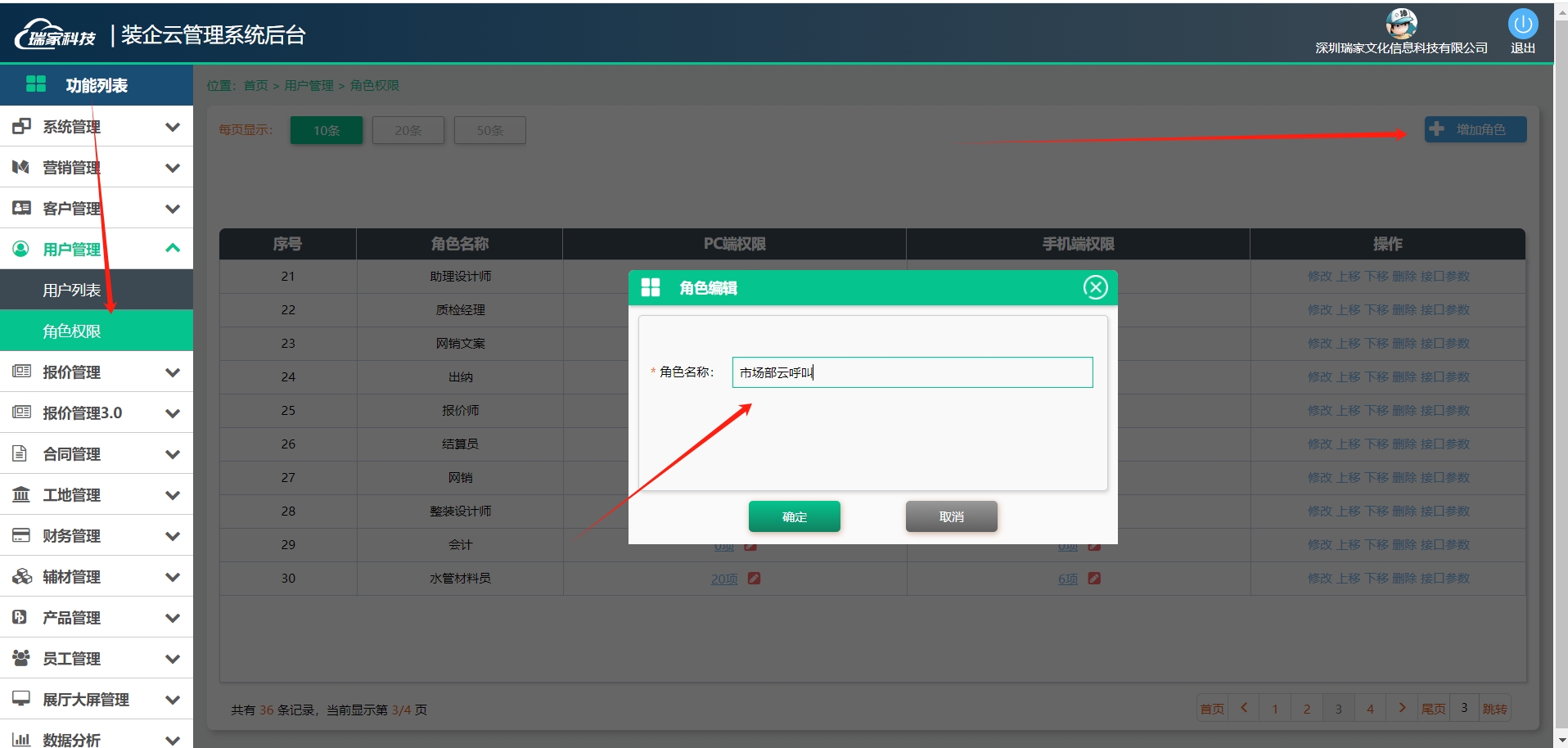The height and width of the screenshot is (748, 1568).
Task: Click the 角色名称 text input field
Action: pos(912,372)
